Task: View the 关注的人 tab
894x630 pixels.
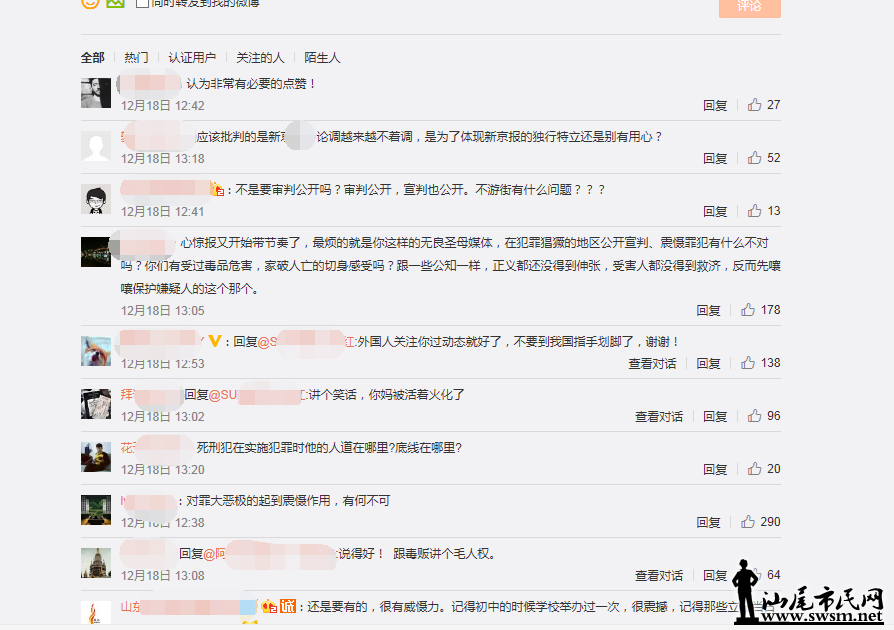Action: pyautogui.click(x=261, y=57)
